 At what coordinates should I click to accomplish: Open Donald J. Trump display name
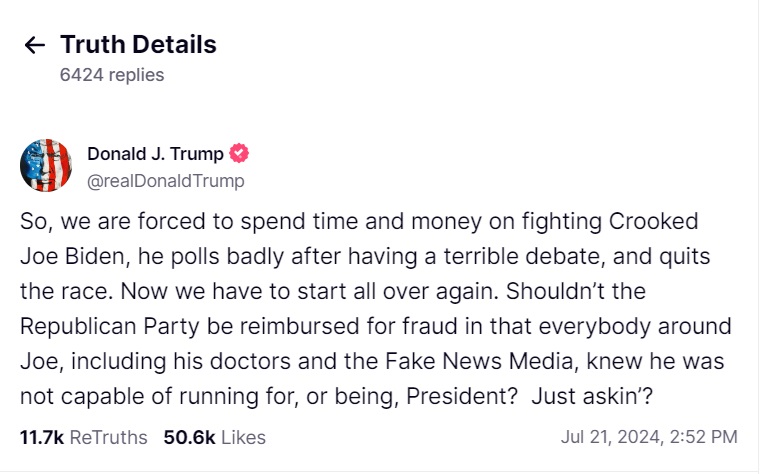[x=155, y=154]
